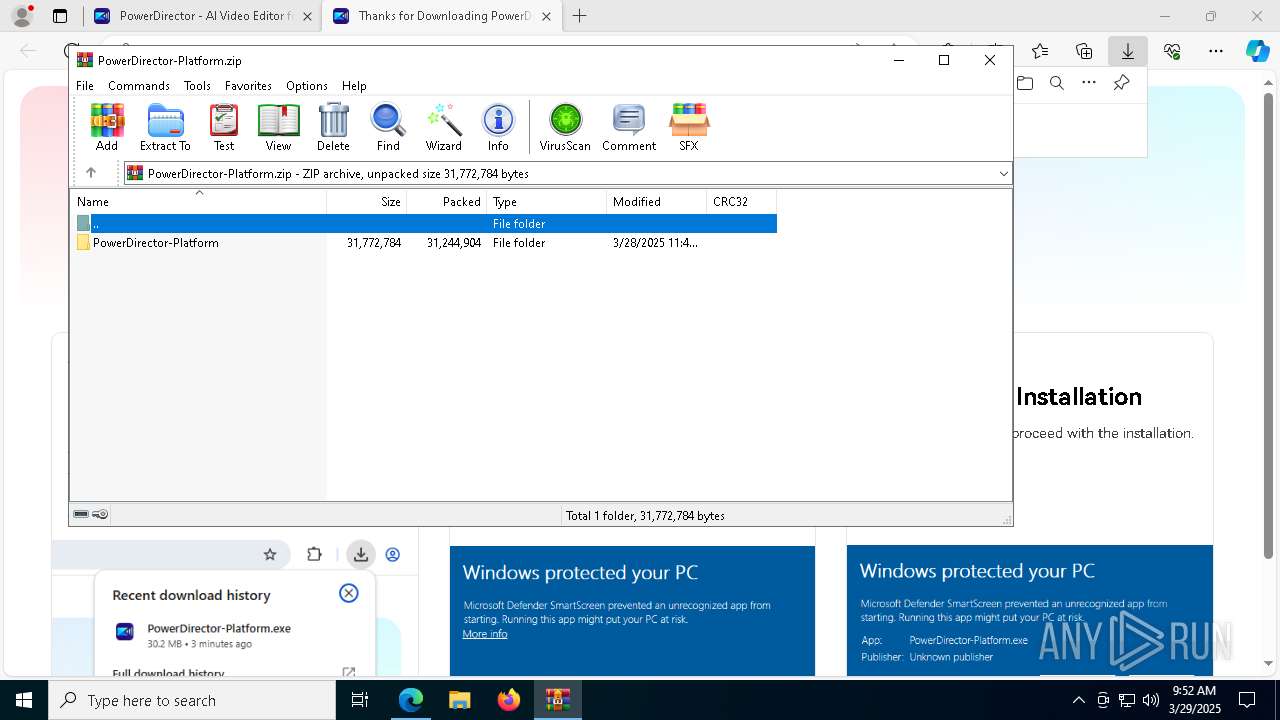Open Edge Collections

(x=1084, y=51)
